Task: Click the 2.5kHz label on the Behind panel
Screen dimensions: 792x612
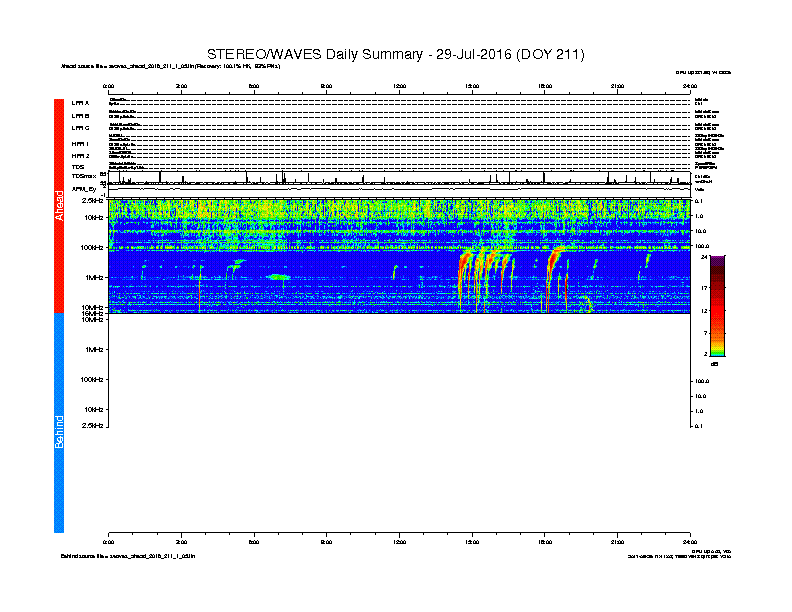Action: click(92, 425)
